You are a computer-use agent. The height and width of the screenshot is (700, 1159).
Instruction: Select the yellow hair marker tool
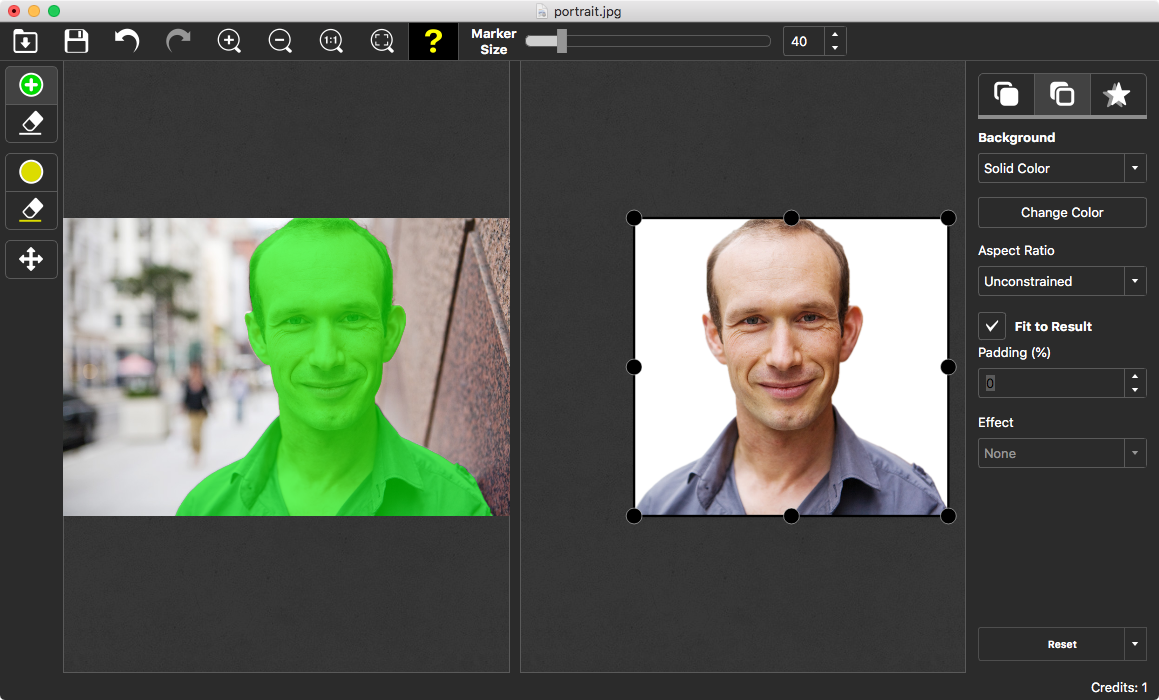[x=31, y=172]
